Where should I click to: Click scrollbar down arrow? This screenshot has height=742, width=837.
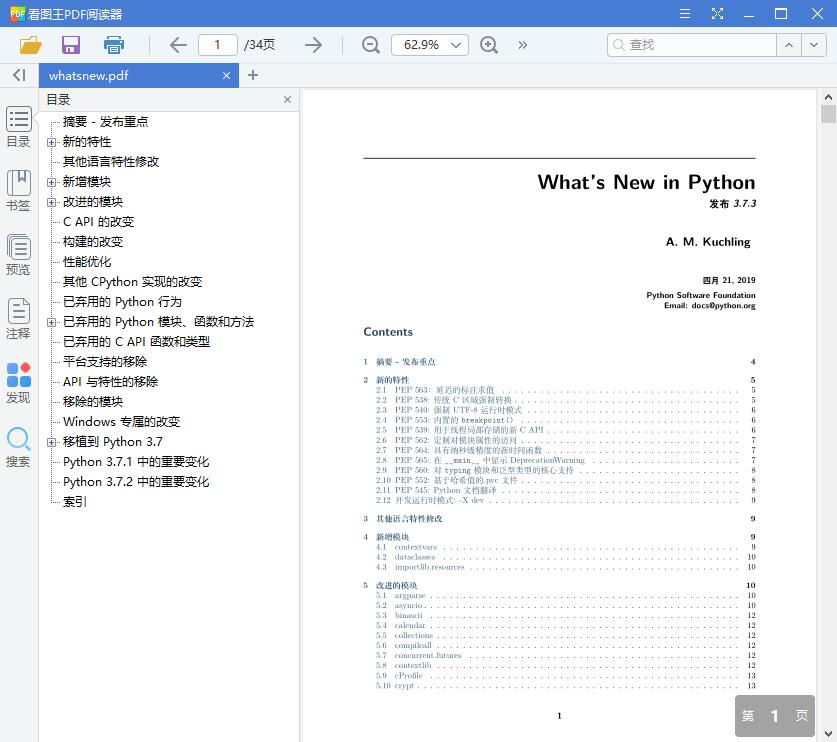(x=828, y=734)
